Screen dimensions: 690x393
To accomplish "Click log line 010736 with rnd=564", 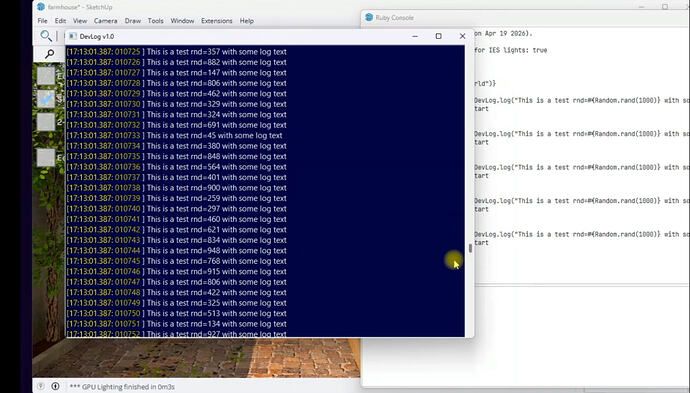I will [176, 167].
